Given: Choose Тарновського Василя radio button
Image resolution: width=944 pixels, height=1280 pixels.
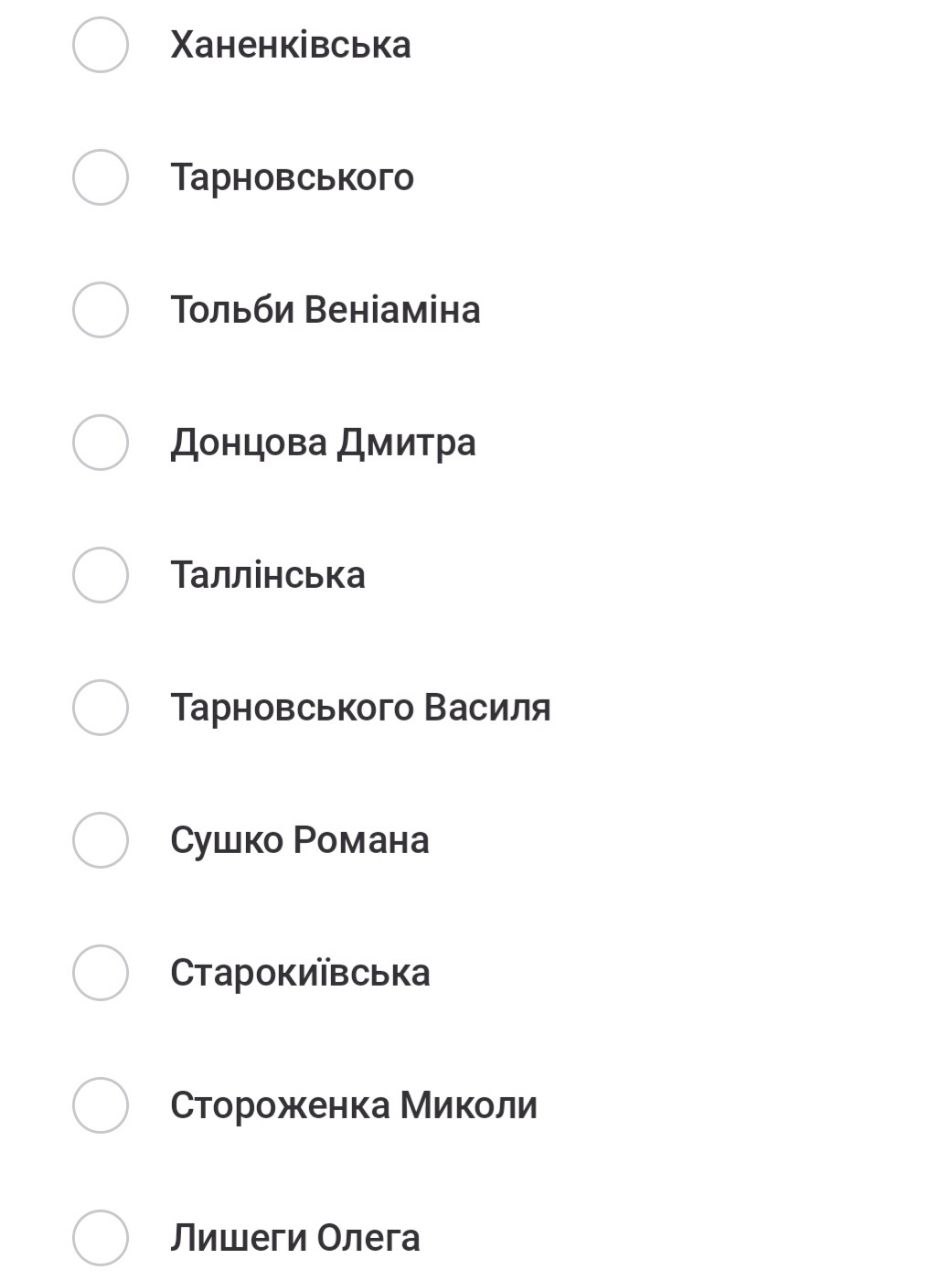Looking at the screenshot, I should (x=100, y=707).
